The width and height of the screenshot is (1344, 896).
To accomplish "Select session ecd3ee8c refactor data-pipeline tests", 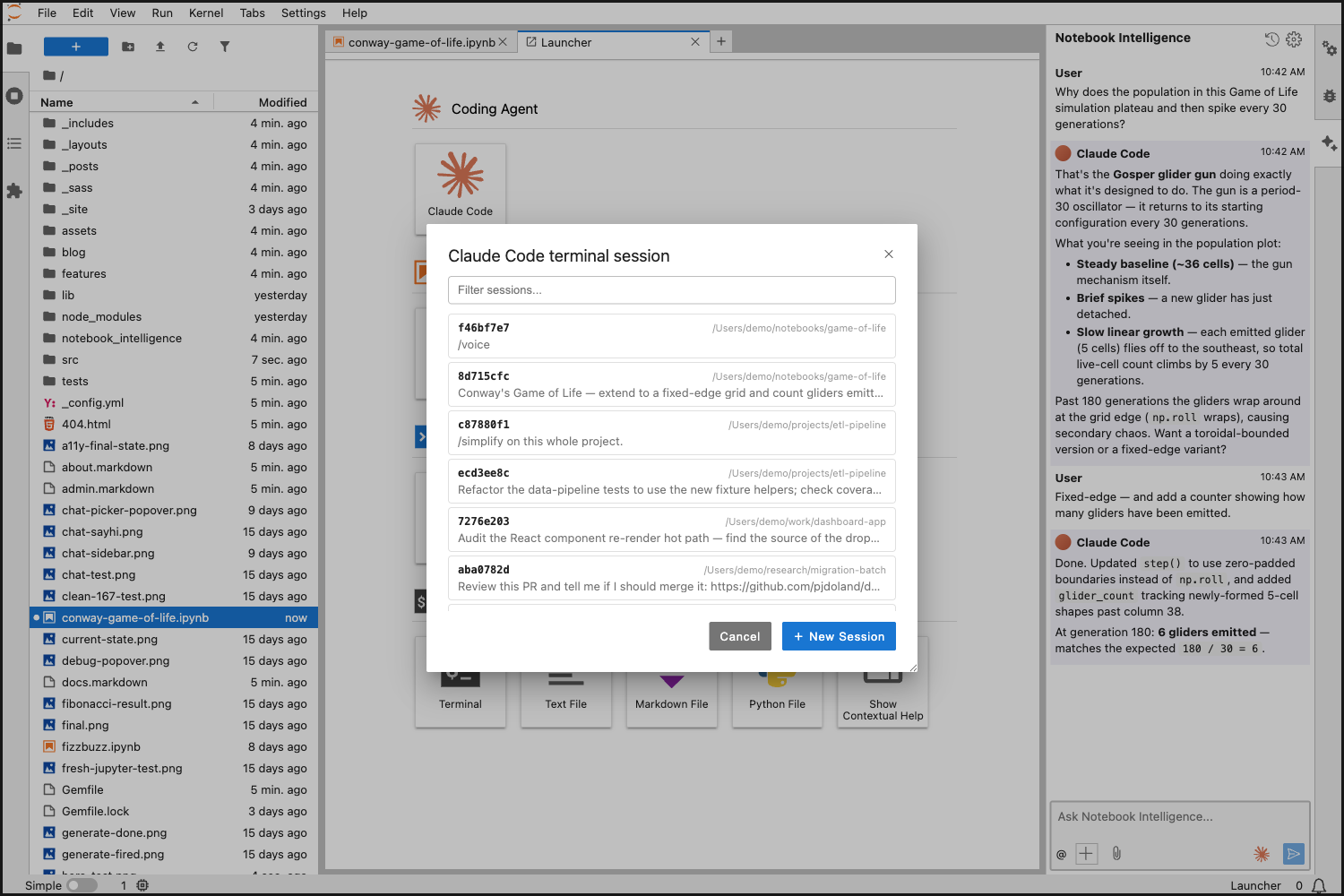I will (672, 481).
